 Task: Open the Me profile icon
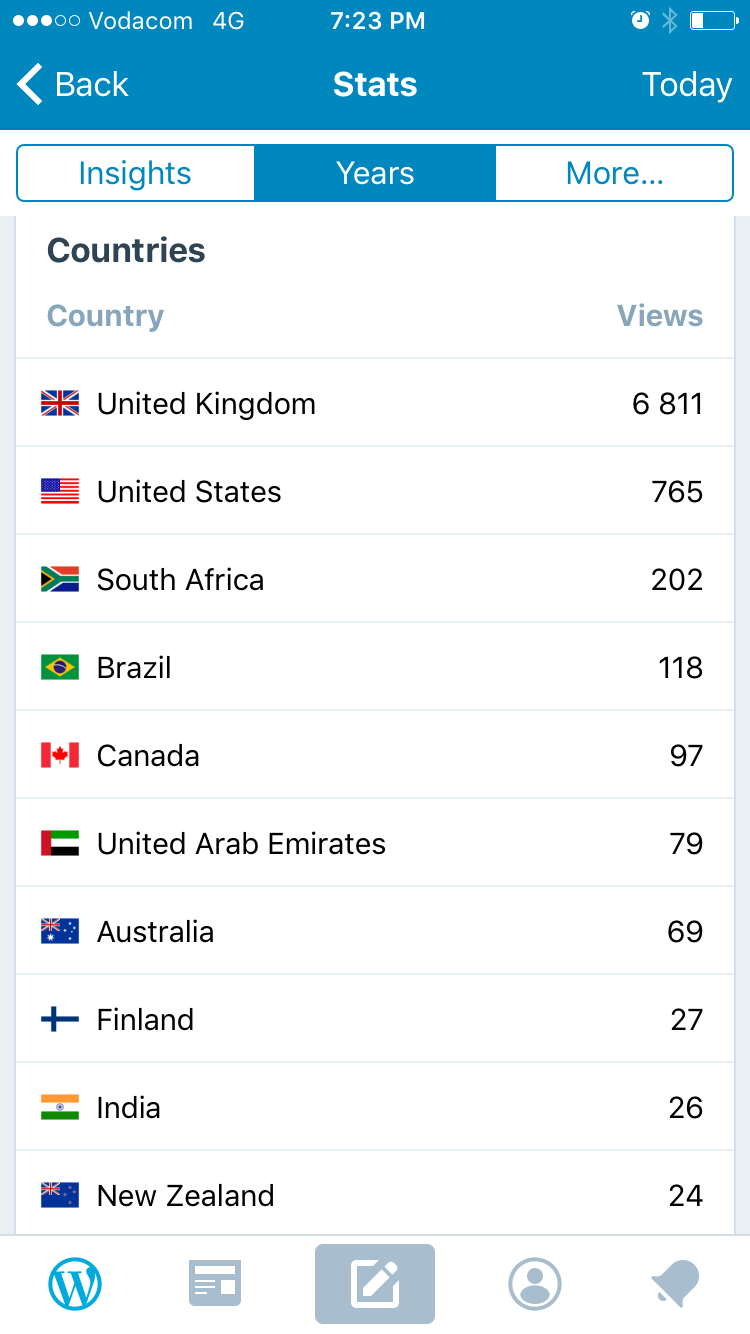[535, 1283]
